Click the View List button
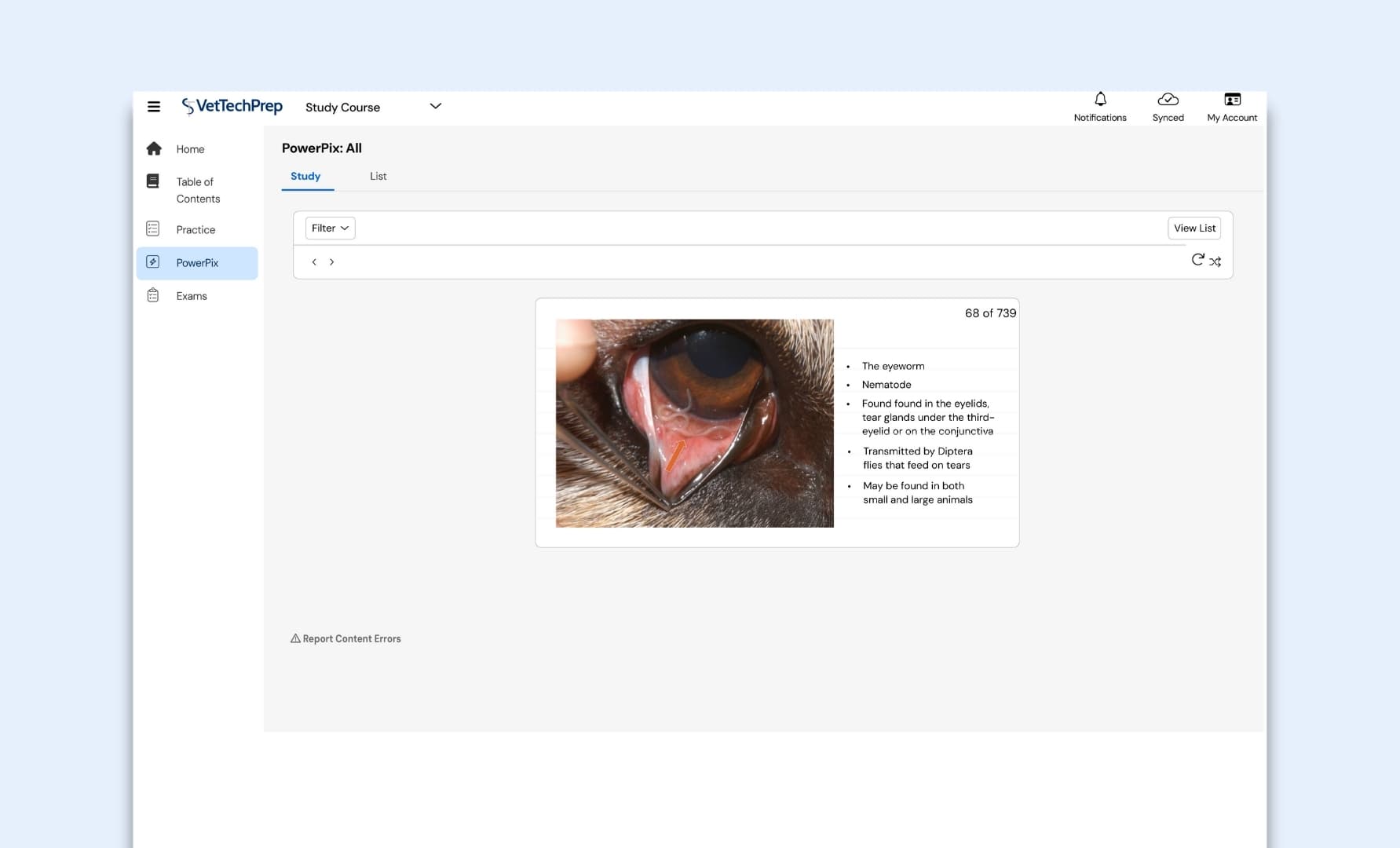Viewport: 1400px width, 848px height. tap(1193, 228)
